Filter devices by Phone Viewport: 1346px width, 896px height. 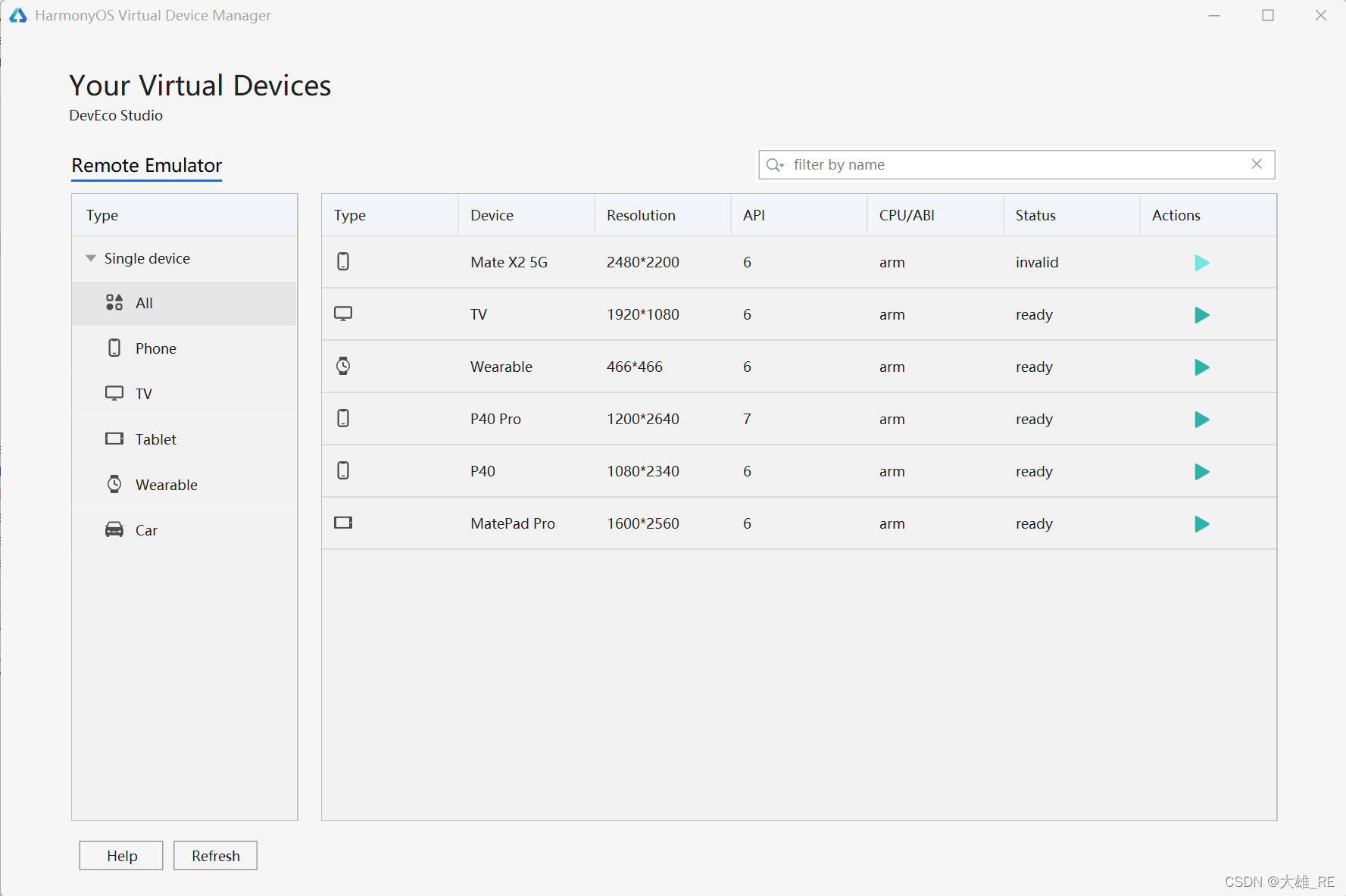click(x=184, y=348)
